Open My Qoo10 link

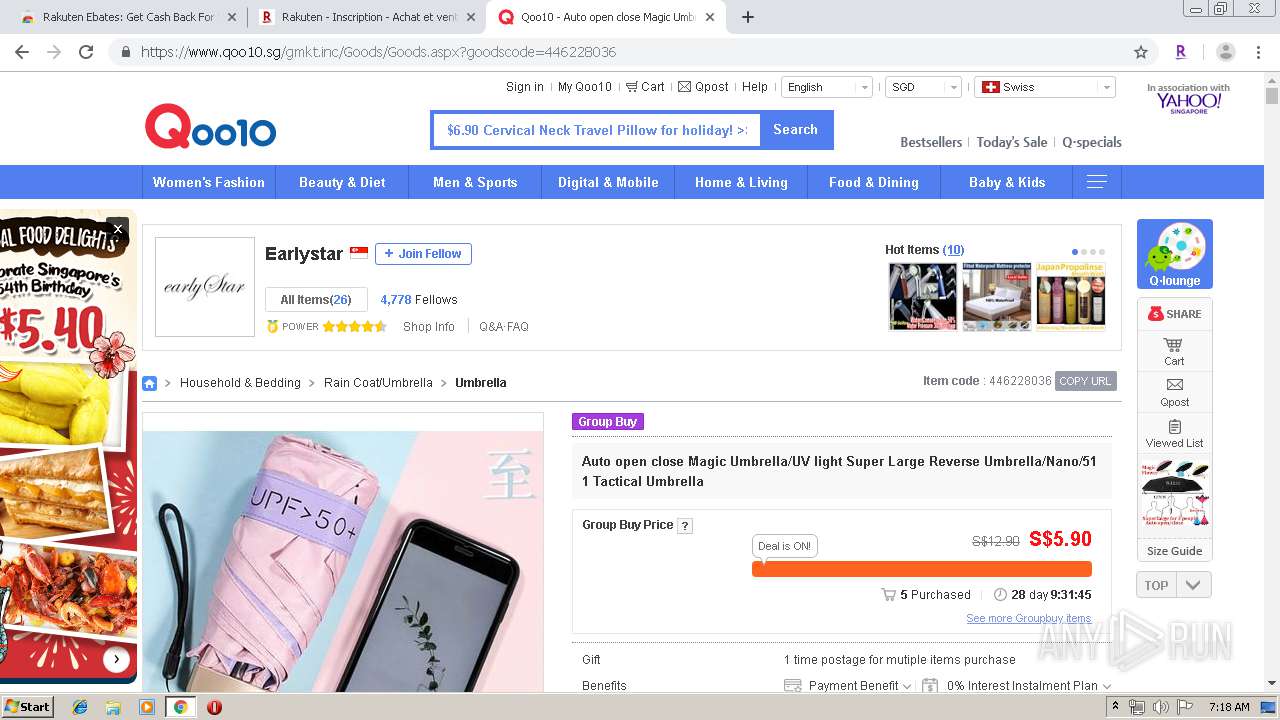585,87
